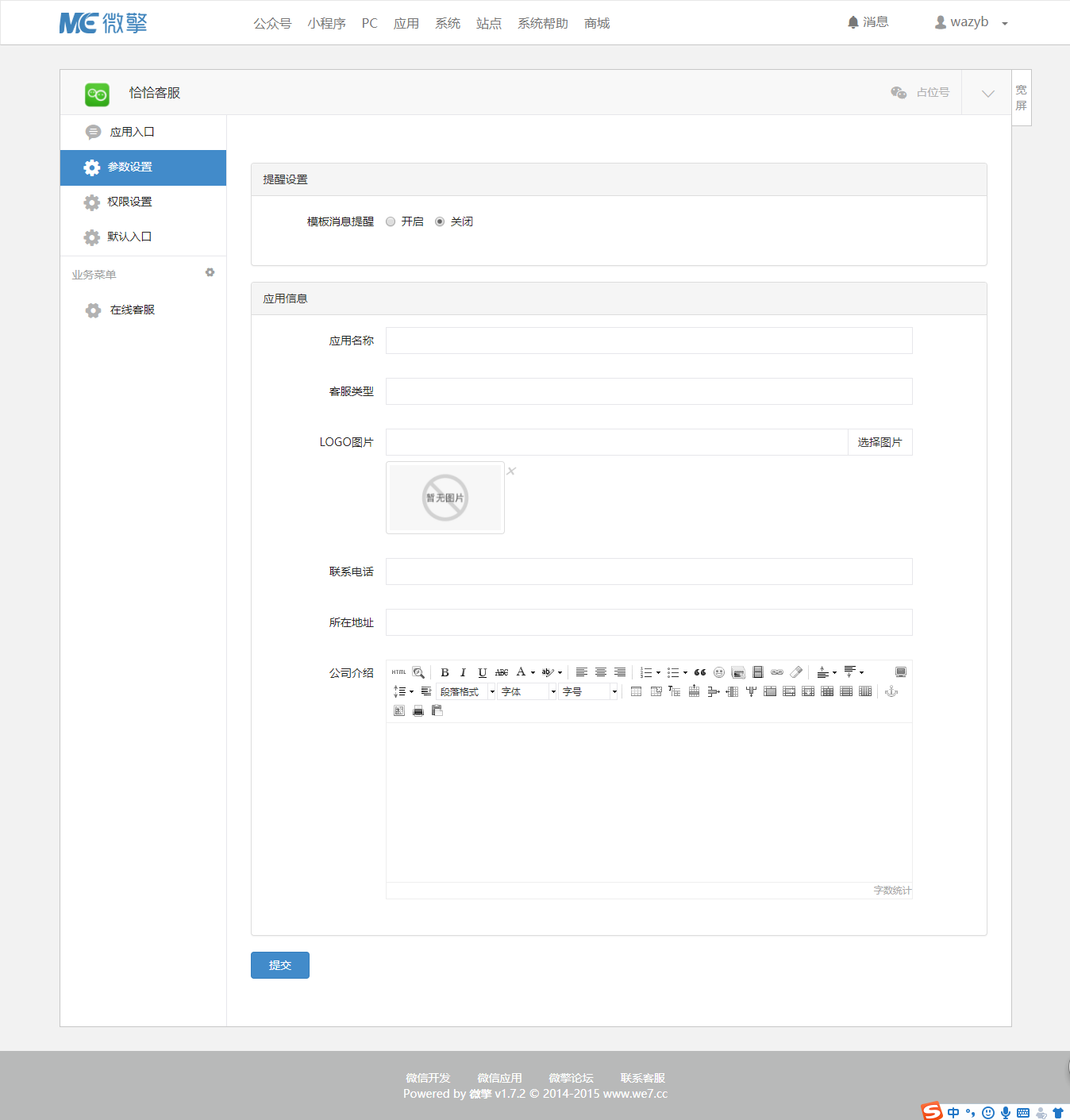
Task: Select 关闭 for template message reminder
Action: tap(440, 221)
